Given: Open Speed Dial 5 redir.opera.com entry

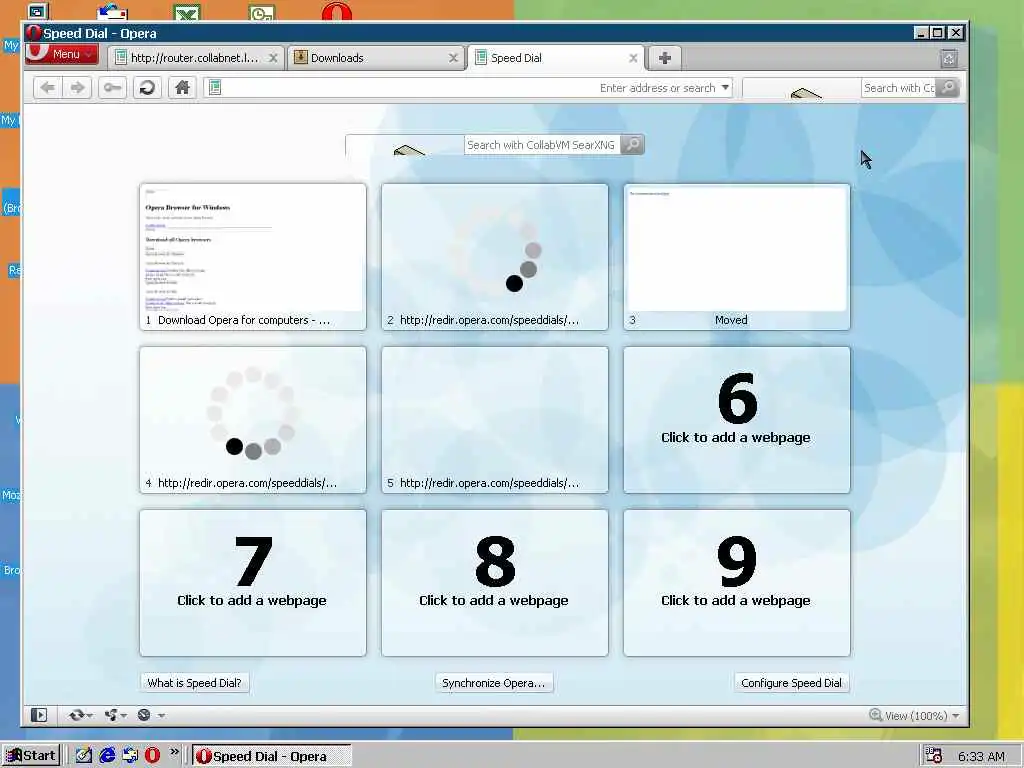Looking at the screenshot, I should pos(494,420).
